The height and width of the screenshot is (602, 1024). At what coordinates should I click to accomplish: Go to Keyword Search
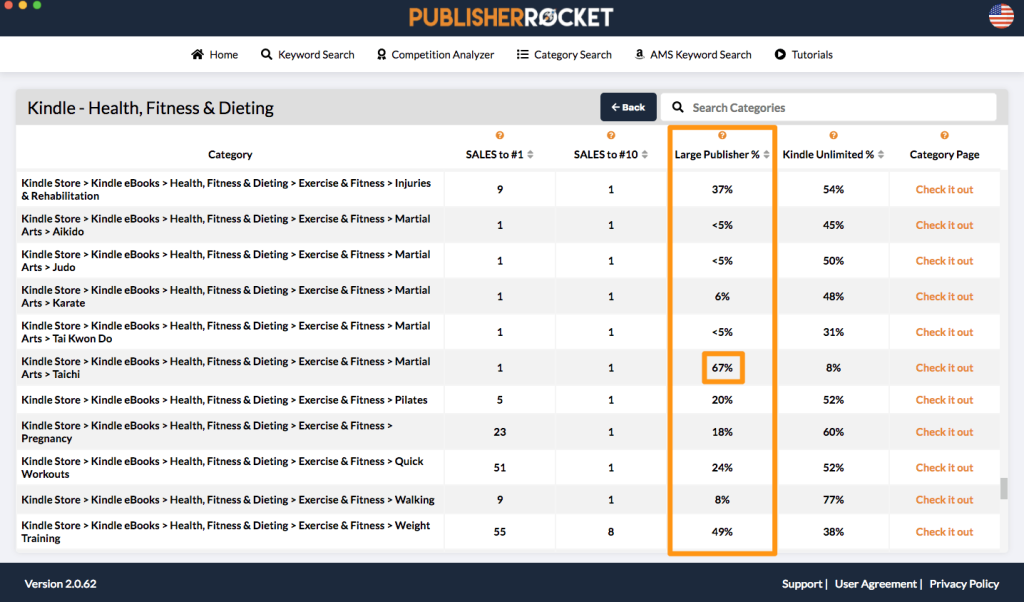point(308,54)
